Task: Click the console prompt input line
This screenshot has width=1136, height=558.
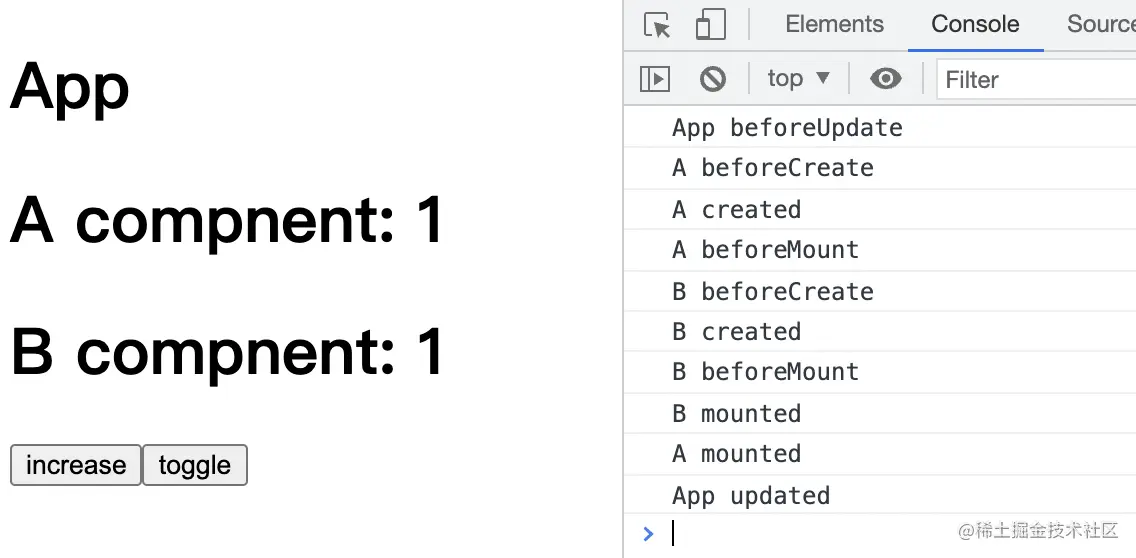Action: [800, 534]
